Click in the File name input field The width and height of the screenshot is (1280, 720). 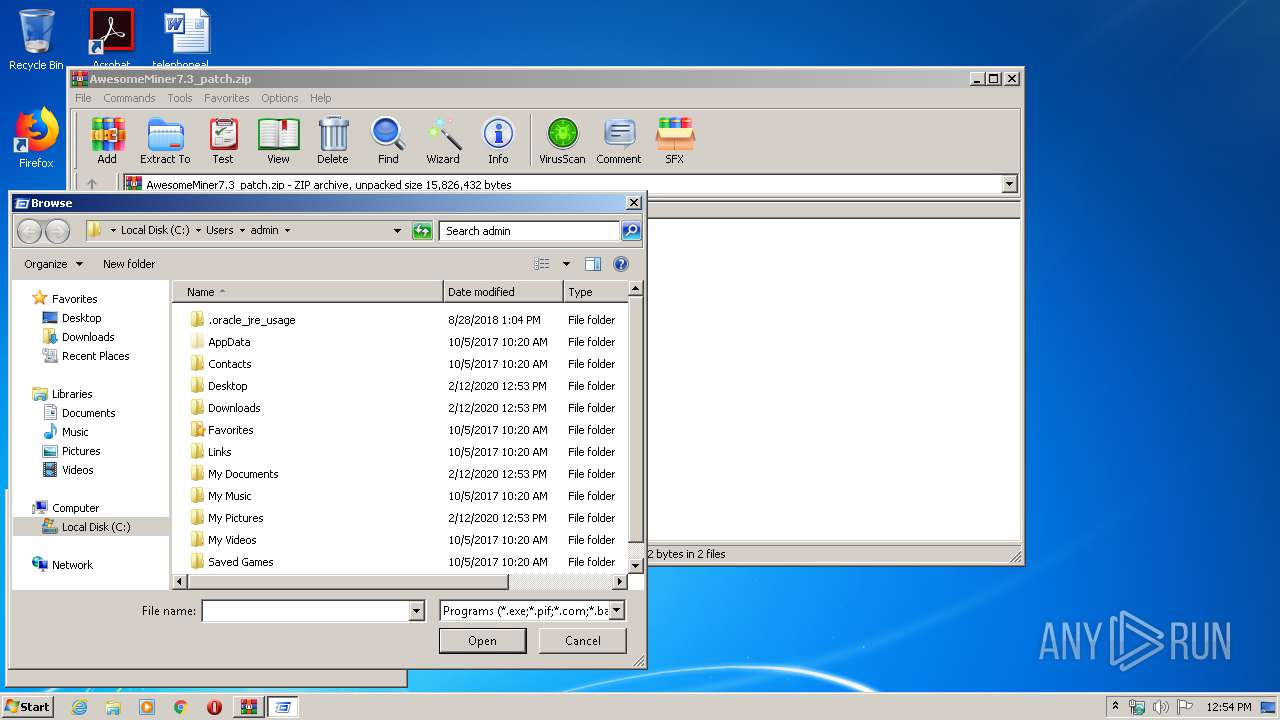point(306,610)
